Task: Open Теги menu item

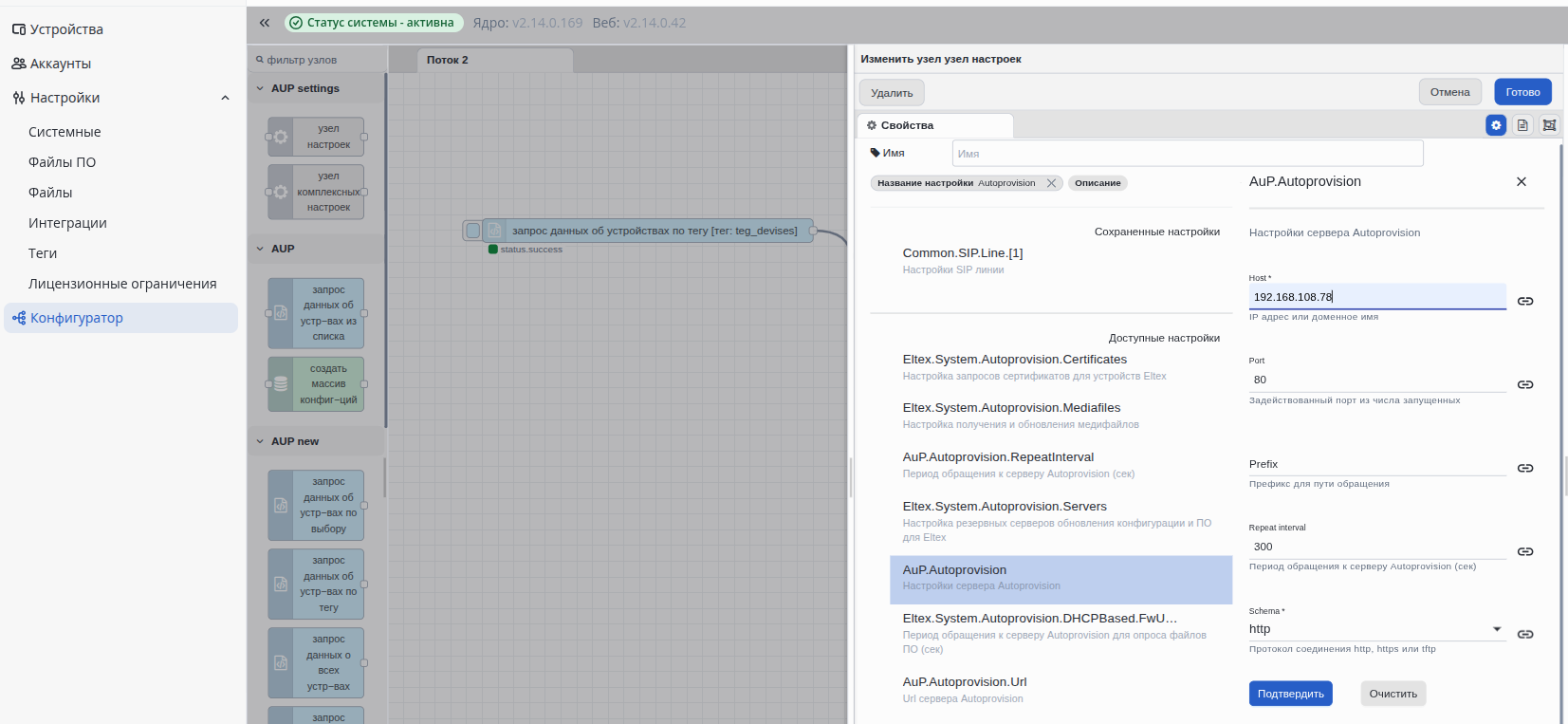Action: [x=43, y=253]
